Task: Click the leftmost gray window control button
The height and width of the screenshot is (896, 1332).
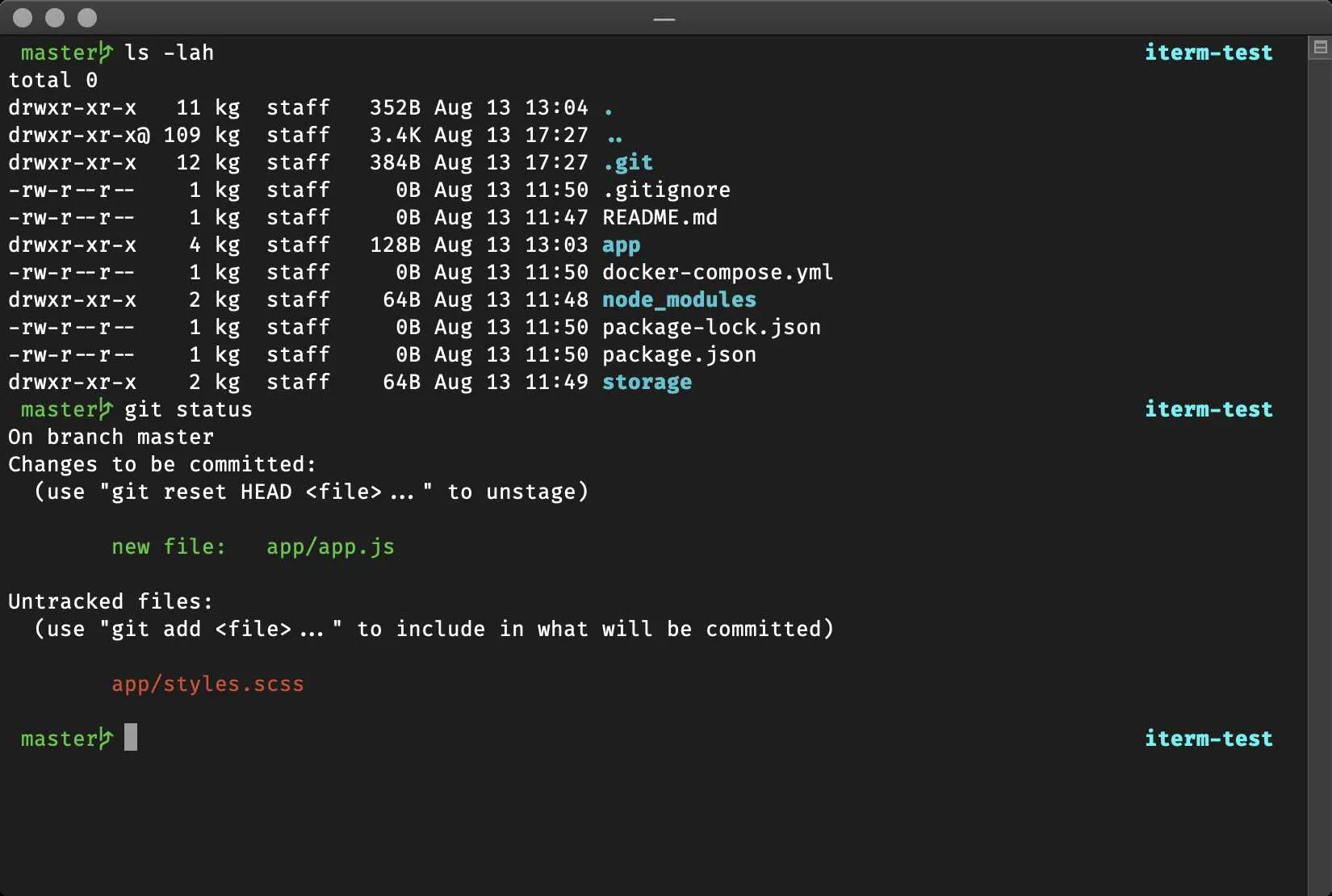Action: coord(23,18)
